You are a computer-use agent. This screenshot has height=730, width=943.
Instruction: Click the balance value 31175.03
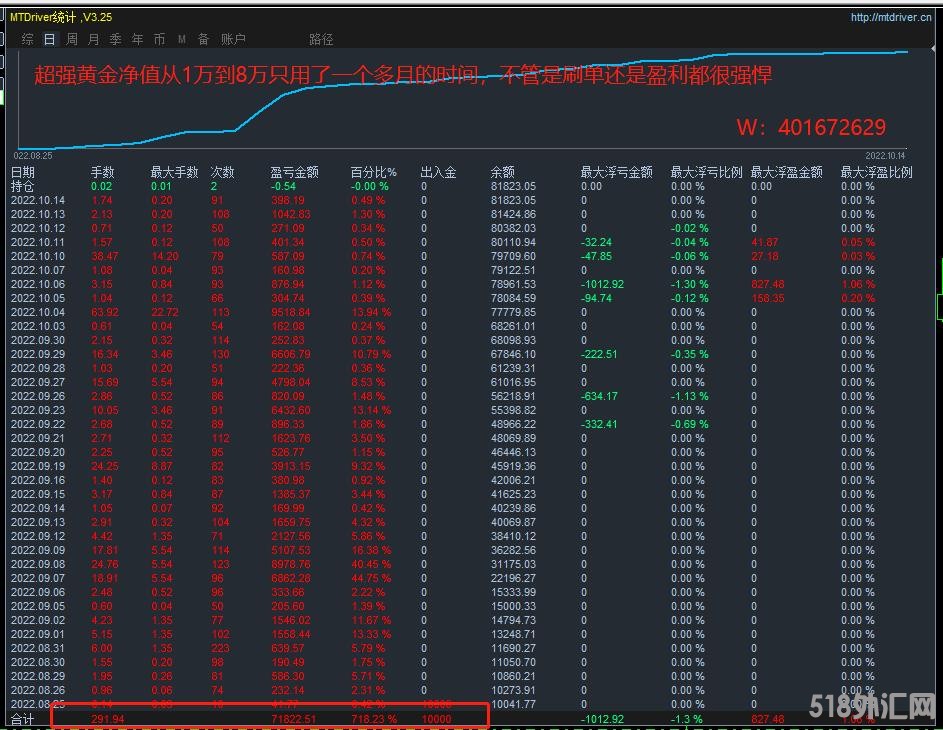click(x=513, y=564)
